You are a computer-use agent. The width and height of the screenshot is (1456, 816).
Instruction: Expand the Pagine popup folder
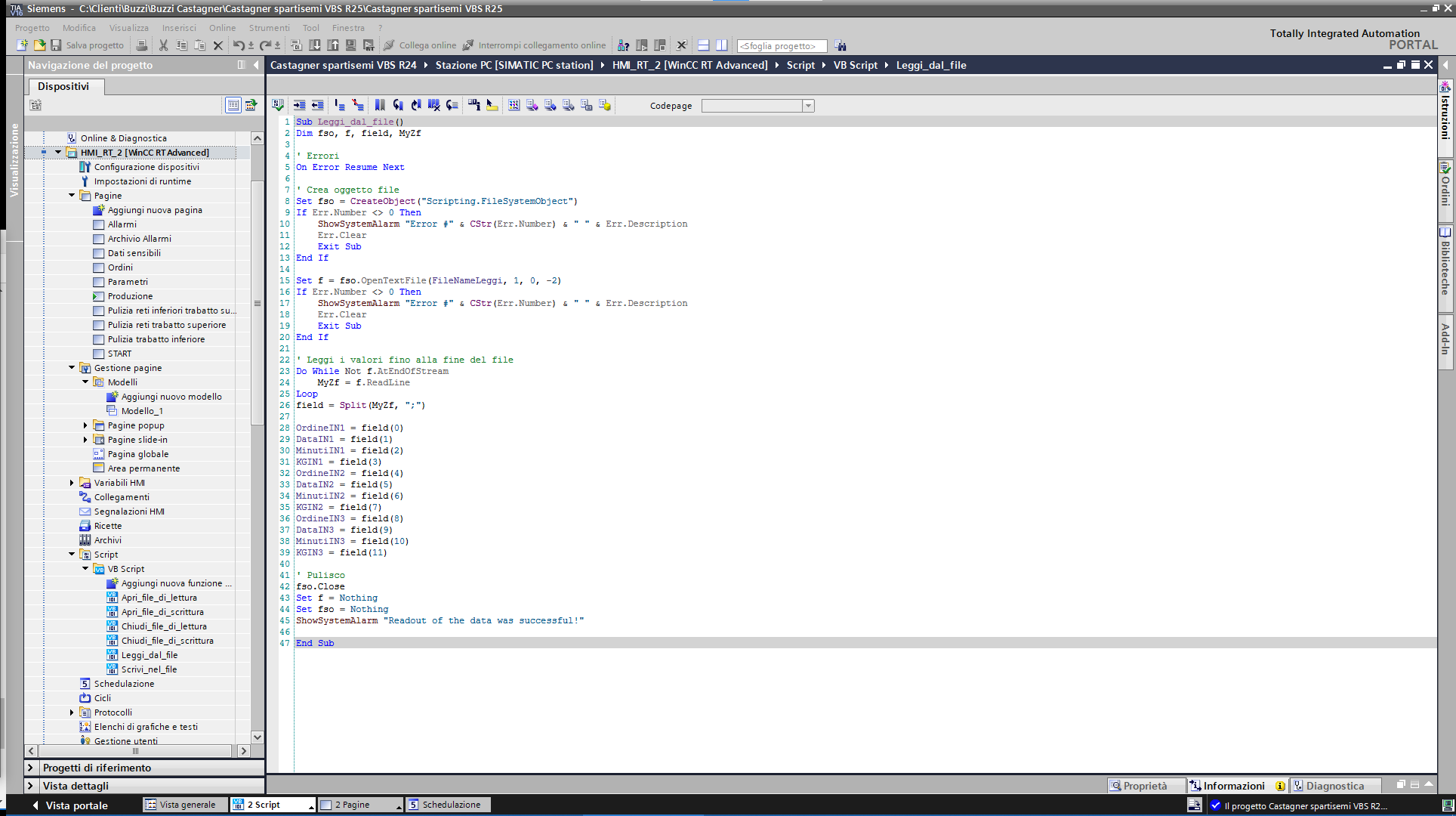click(85, 425)
